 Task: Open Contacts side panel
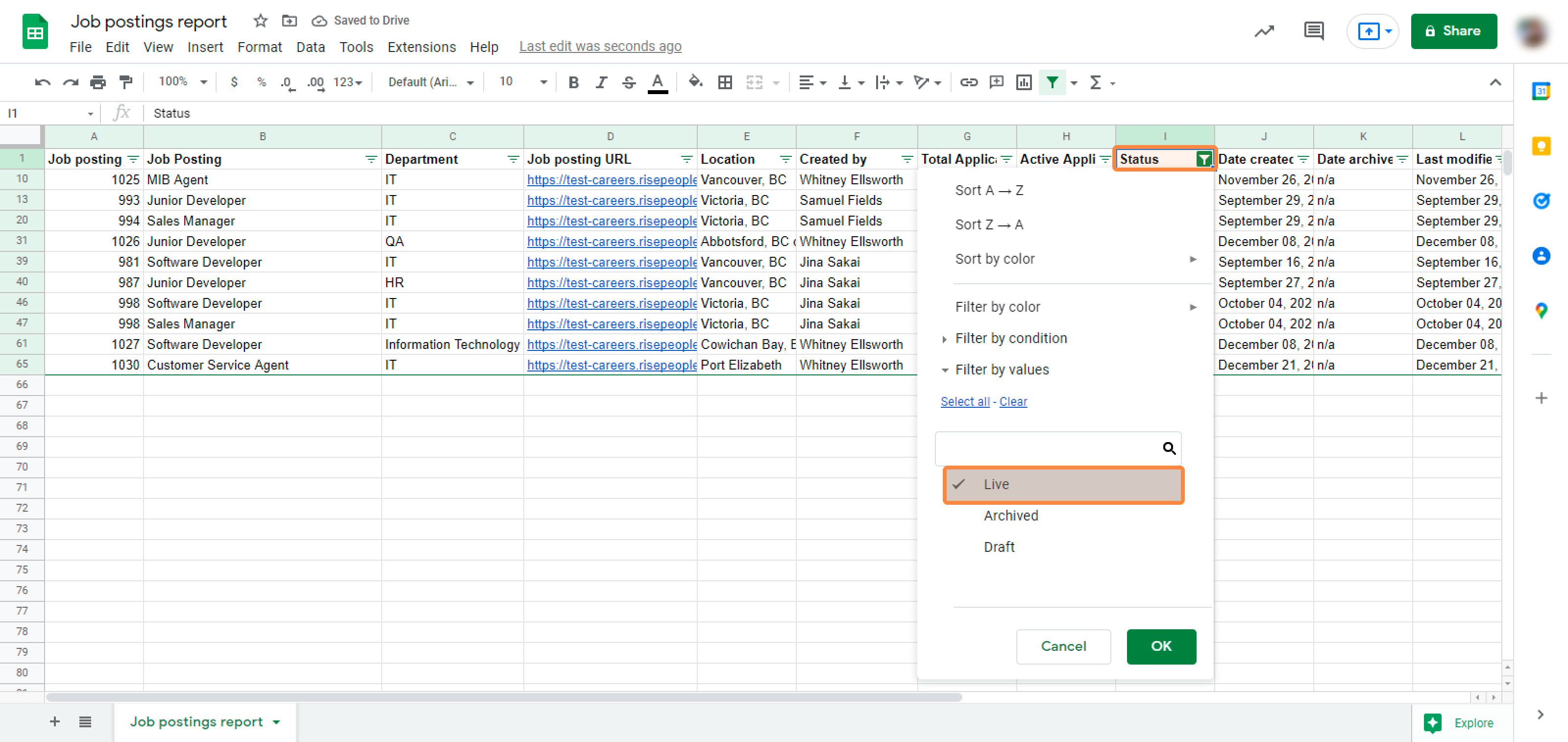(1541, 256)
